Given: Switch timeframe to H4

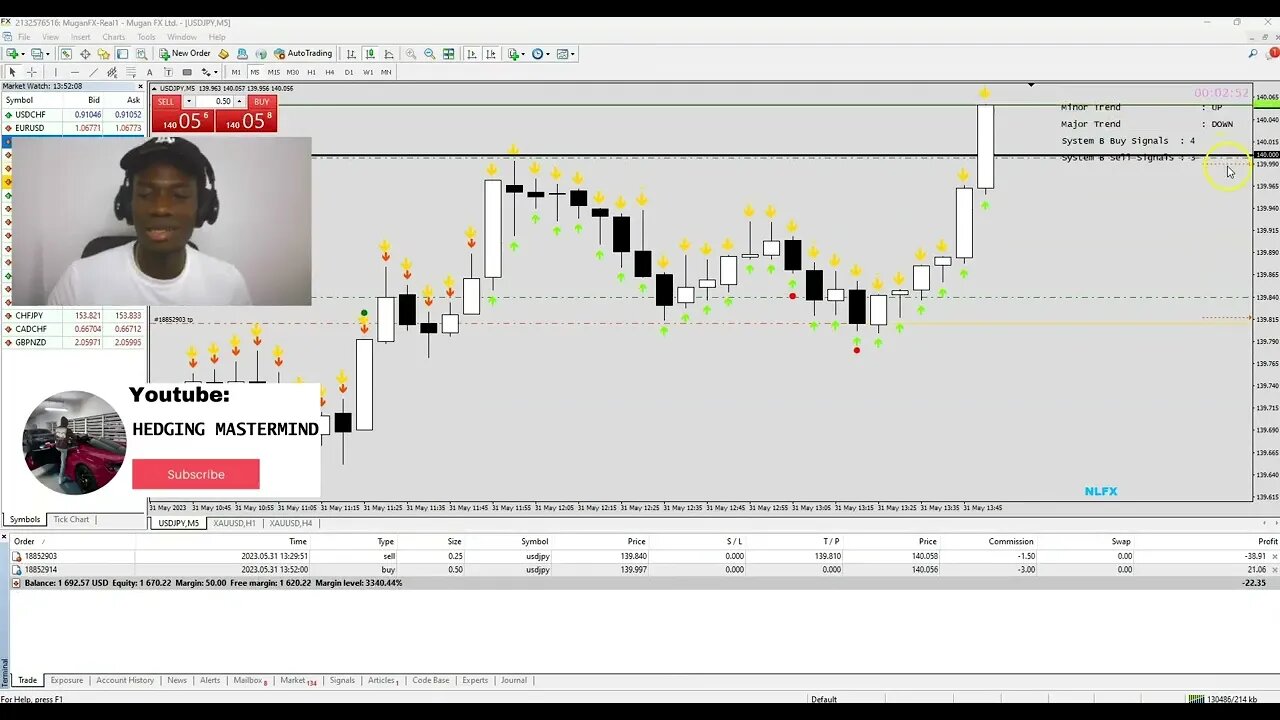Looking at the screenshot, I should click(330, 72).
